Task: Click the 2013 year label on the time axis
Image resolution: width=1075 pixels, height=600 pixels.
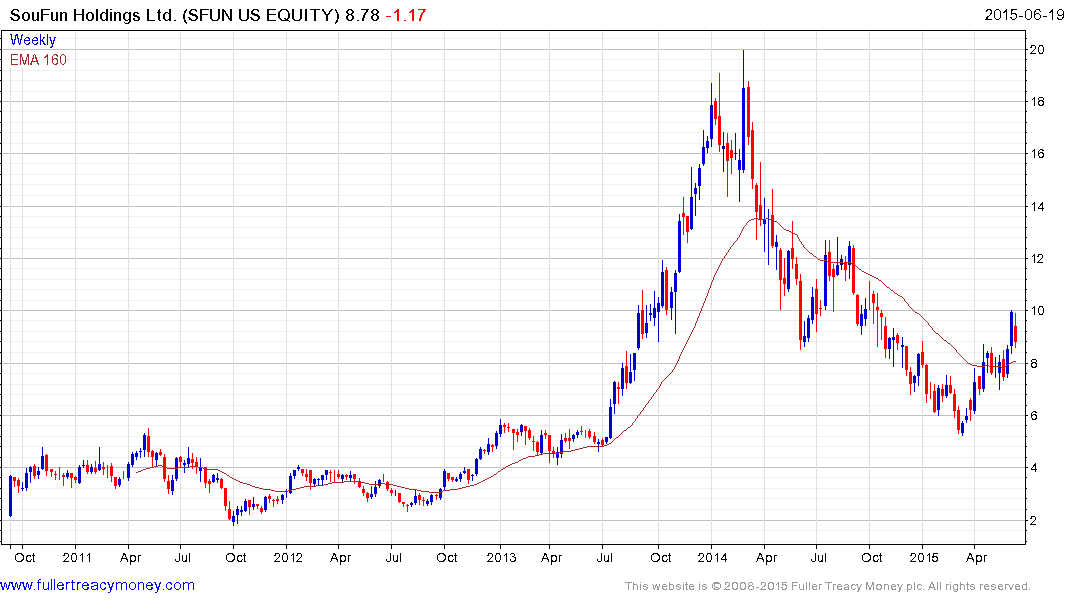Action: coord(501,557)
